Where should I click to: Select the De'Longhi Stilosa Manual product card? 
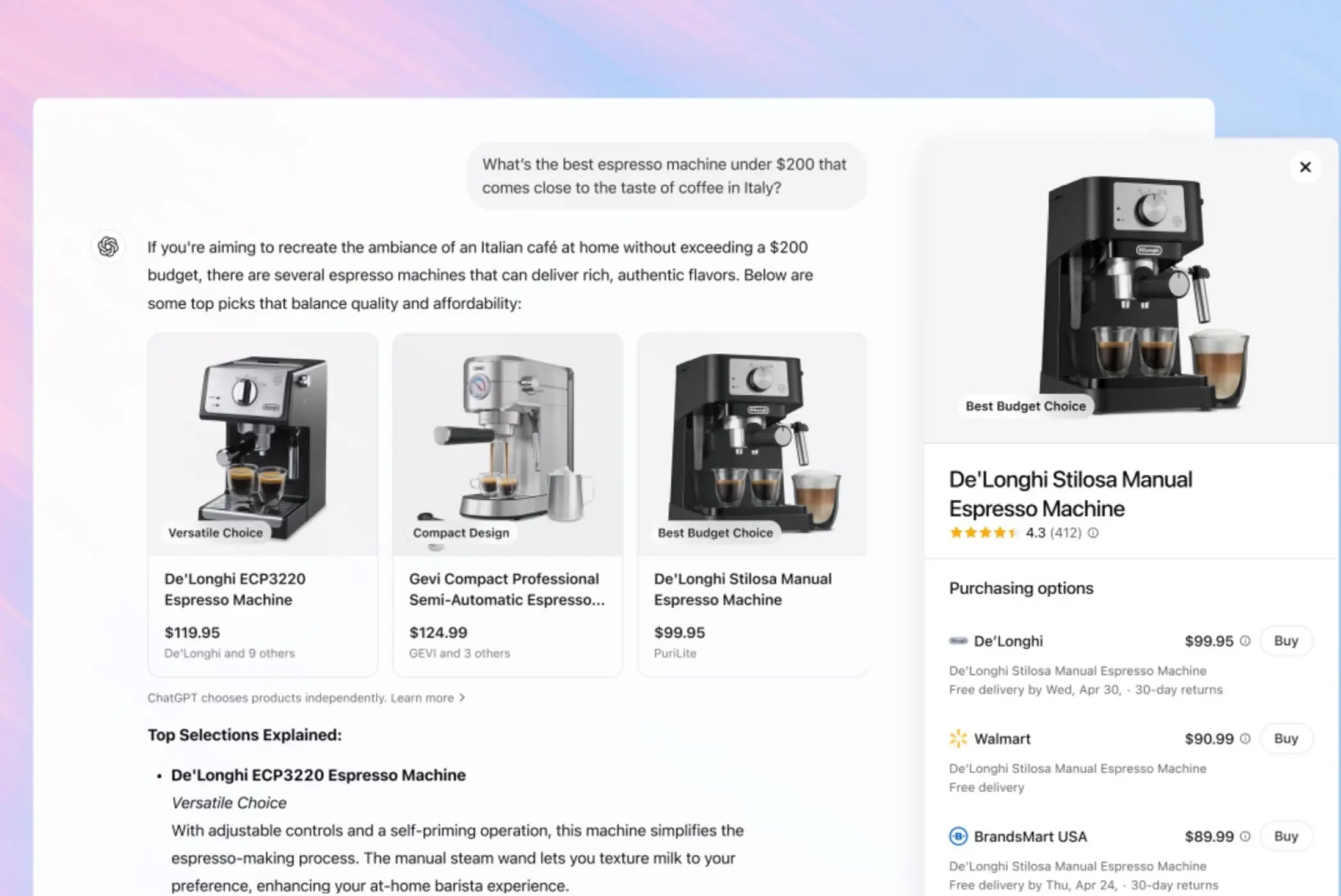(752, 504)
